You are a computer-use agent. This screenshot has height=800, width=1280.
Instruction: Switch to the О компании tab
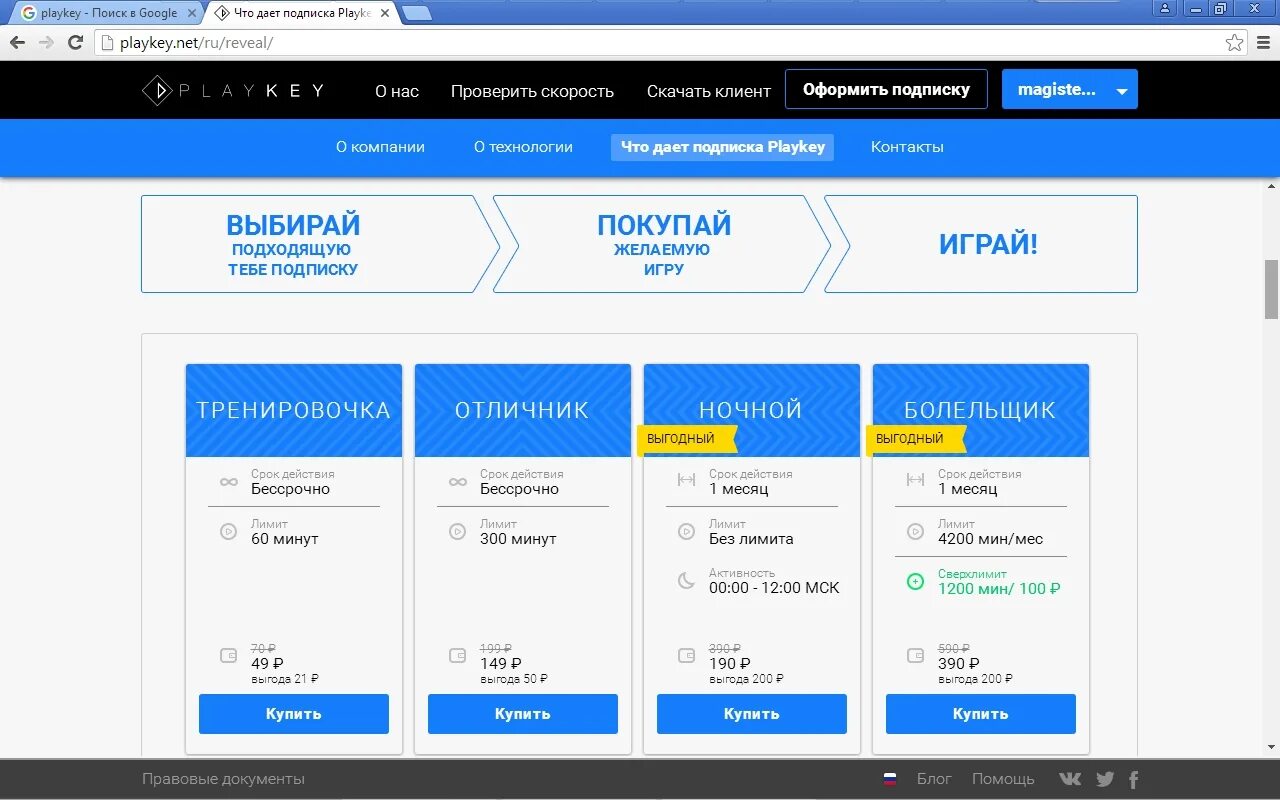pyautogui.click(x=380, y=147)
